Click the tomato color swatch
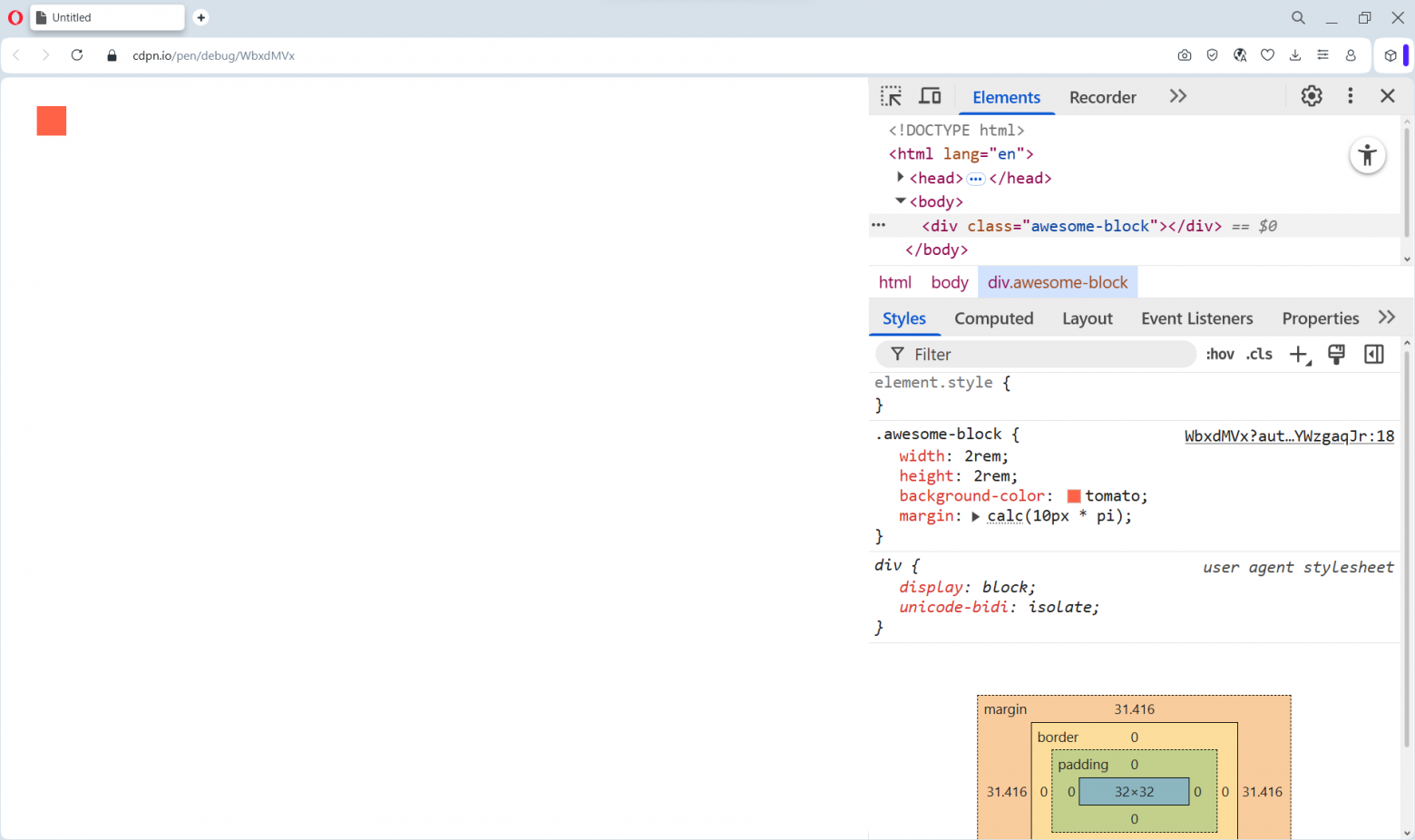1415x840 pixels. (x=1074, y=496)
